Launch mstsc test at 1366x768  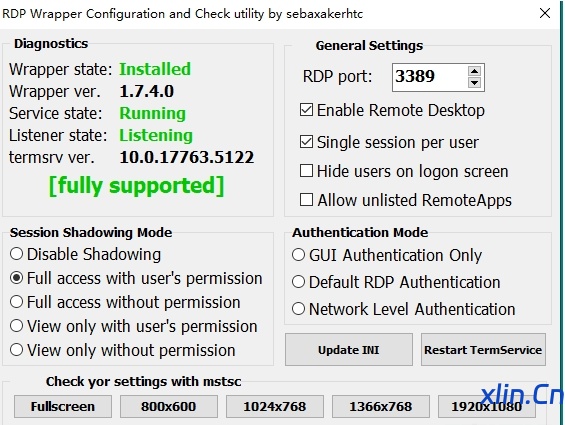pyautogui.click(x=381, y=407)
